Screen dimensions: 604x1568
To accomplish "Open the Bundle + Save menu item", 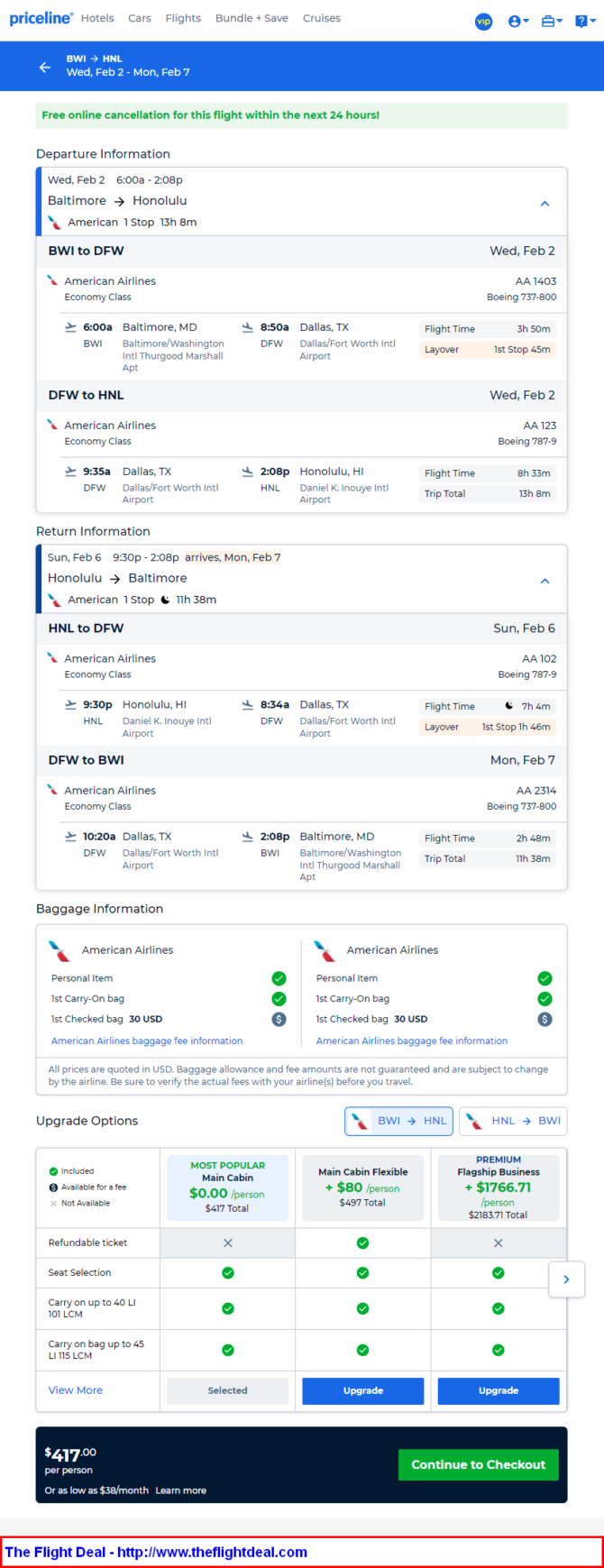I will (252, 18).
